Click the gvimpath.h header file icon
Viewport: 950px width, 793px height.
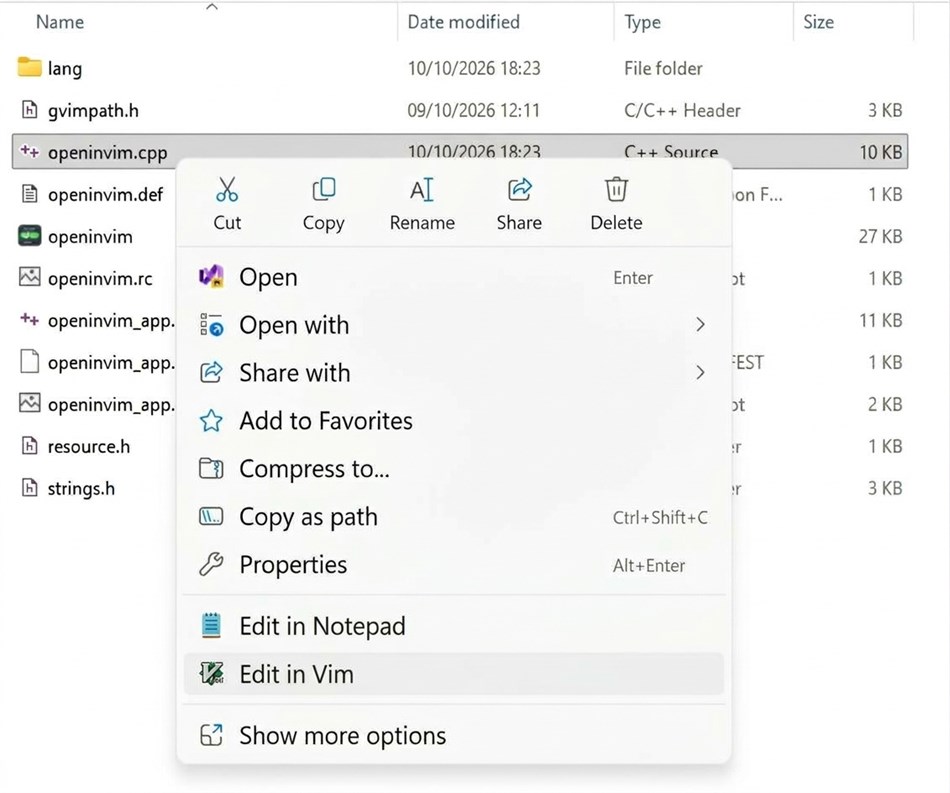click(x=29, y=110)
